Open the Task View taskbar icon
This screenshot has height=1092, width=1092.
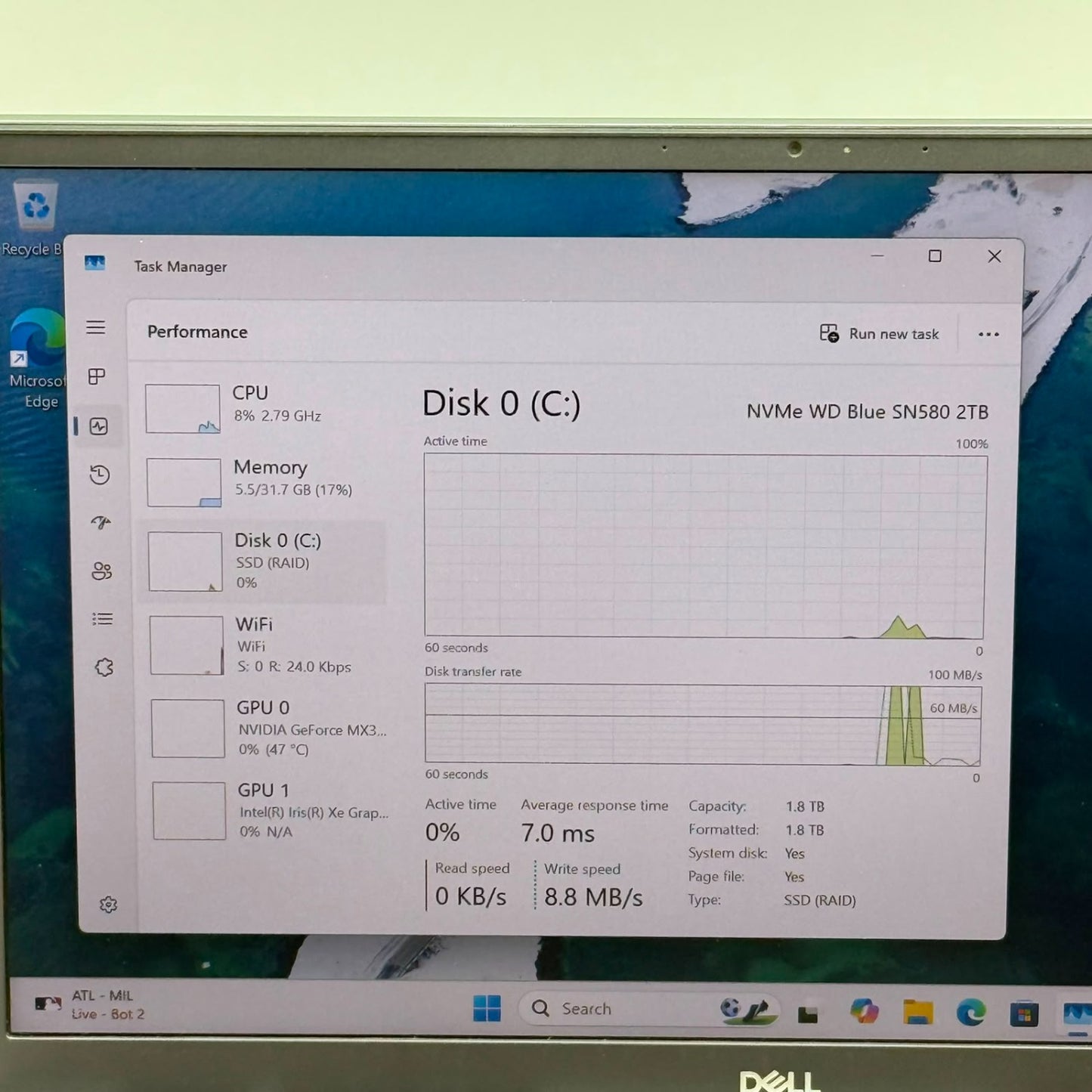(808, 1013)
